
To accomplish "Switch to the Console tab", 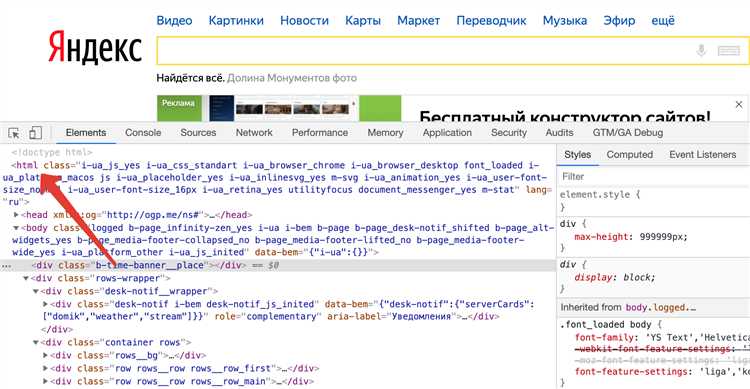I will click(x=143, y=133).
